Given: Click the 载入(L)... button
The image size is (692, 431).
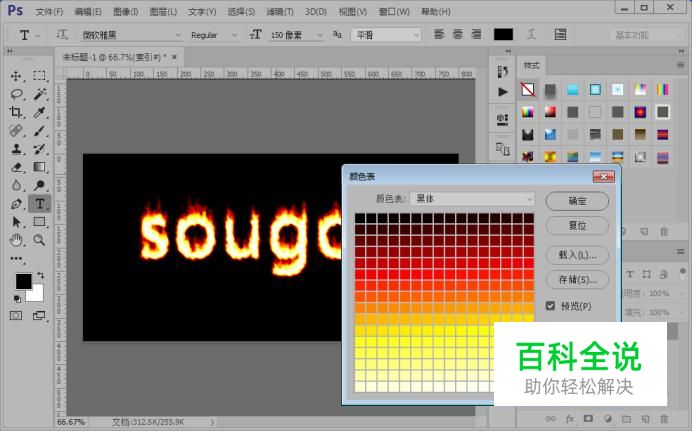Looking at the screenshot, I should coord(577,255).
